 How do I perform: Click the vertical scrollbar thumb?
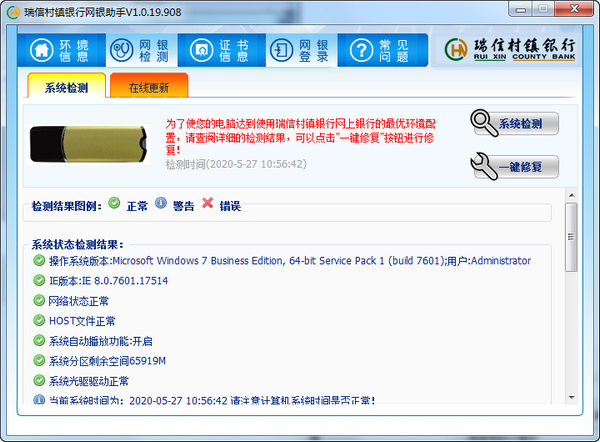(x=571, y=237)
